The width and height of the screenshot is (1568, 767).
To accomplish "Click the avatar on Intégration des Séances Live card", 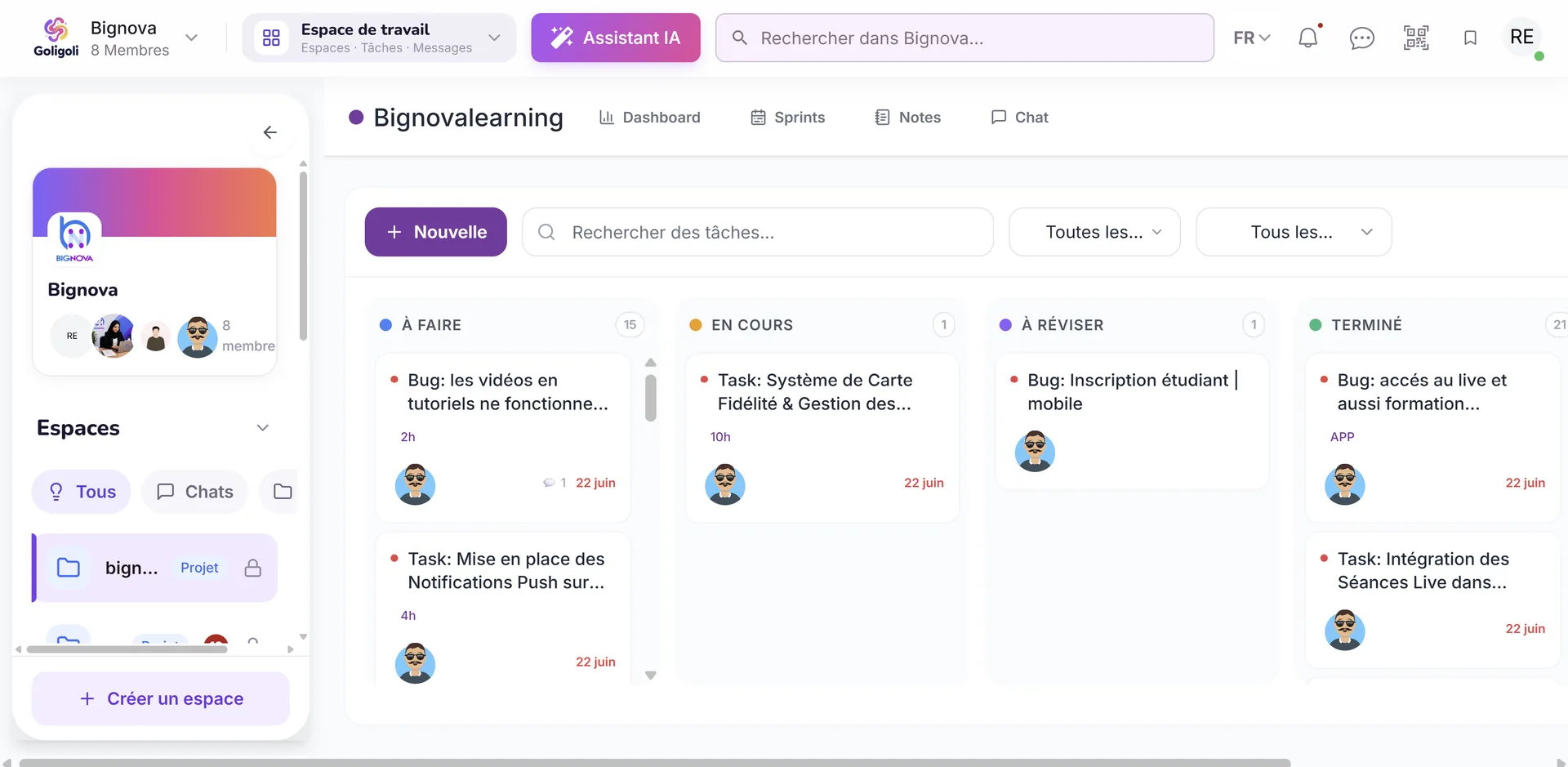I will click(x=1345, y=630).
